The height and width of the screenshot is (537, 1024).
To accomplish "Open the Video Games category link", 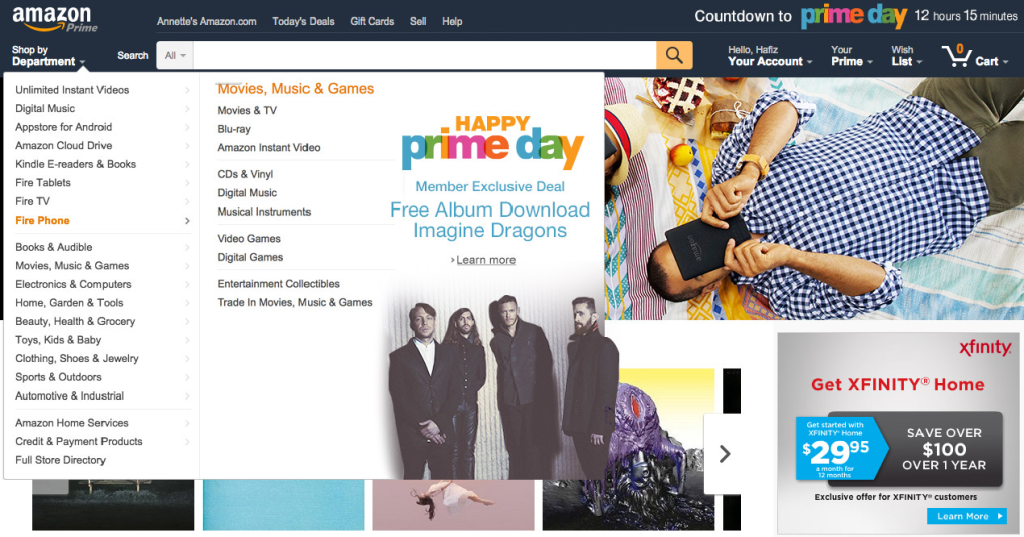I will click(249, 238).
